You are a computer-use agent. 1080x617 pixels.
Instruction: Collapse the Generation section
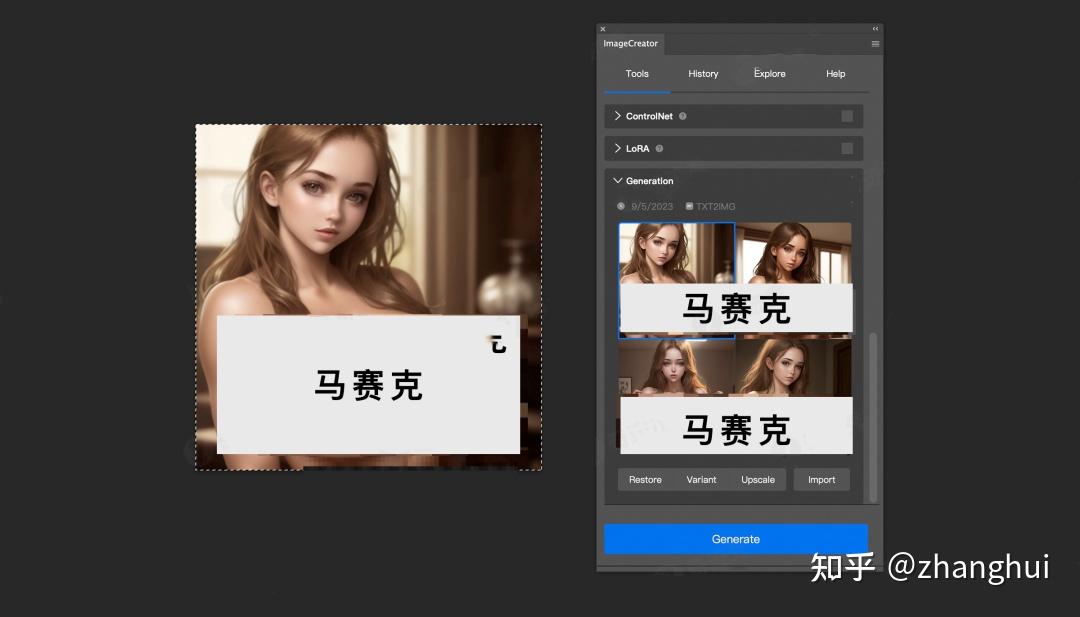[x=617, y=181]
